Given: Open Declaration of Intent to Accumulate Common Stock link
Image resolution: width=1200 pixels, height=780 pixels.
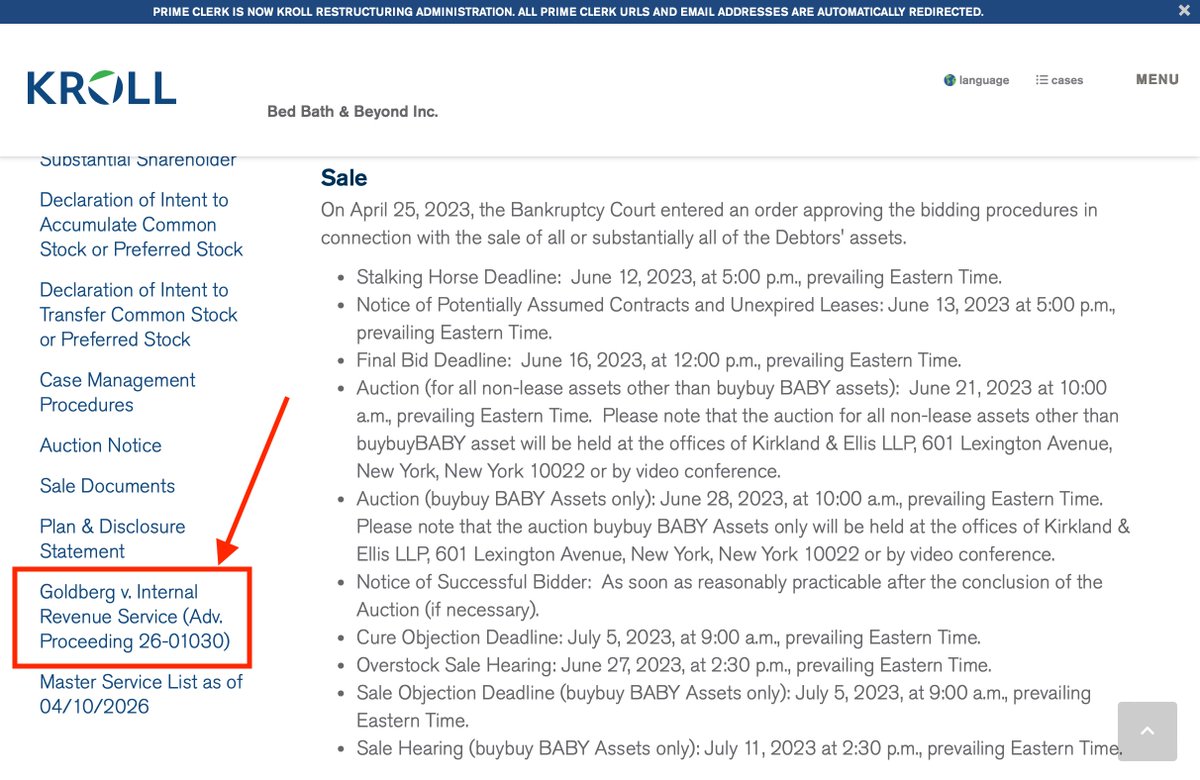Looking at the screenshot, I should coord(141,225).
